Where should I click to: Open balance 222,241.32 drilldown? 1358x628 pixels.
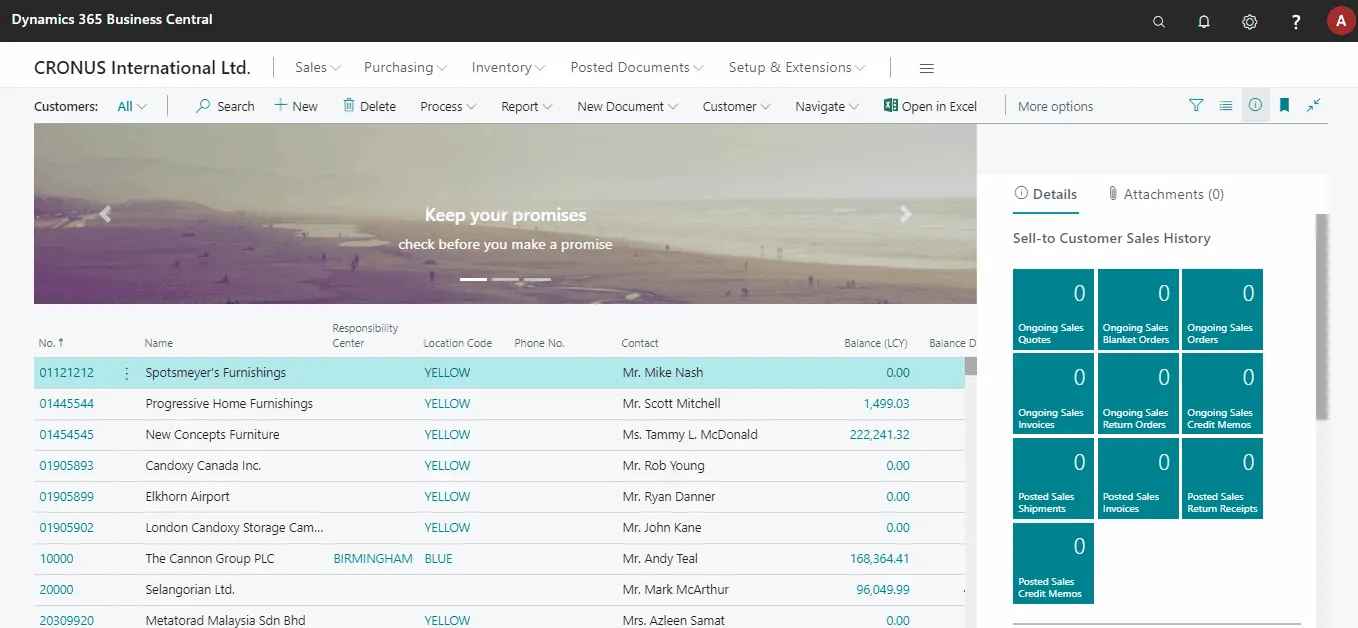880,435
